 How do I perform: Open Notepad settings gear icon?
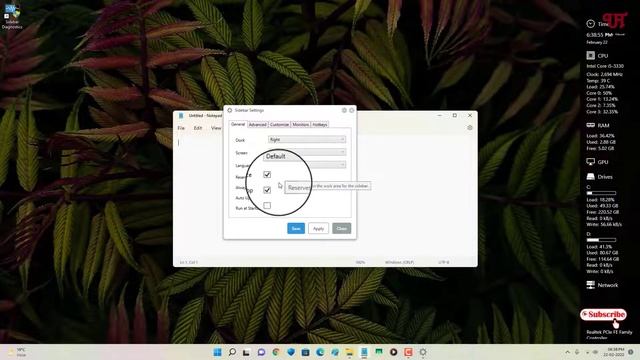[x=470, y=128]
